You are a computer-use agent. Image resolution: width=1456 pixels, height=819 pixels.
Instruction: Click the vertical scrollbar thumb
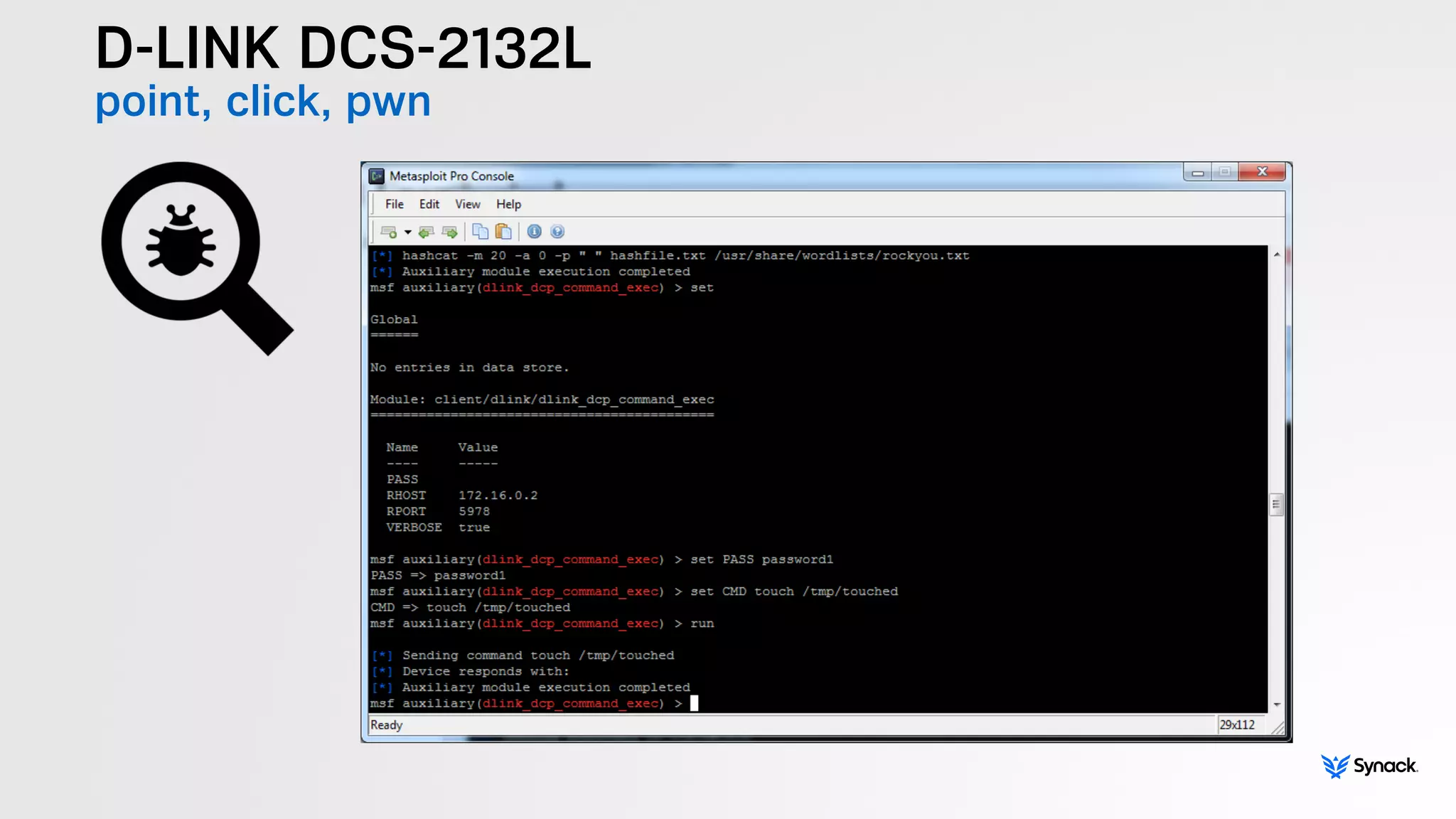point(1277,505)
